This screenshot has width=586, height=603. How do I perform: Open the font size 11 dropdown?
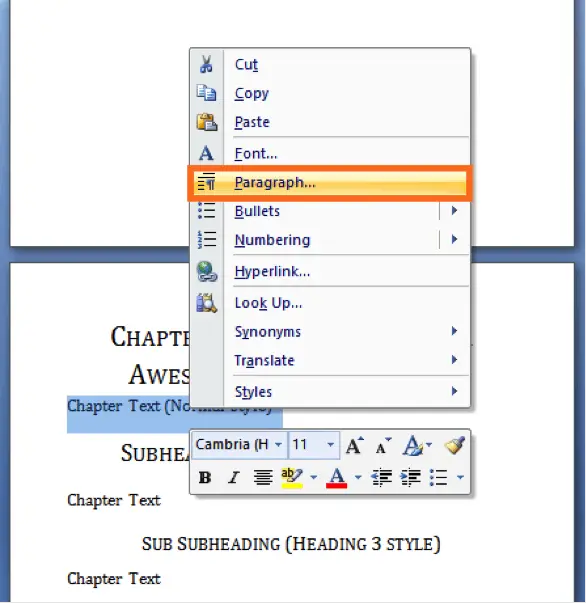point(330,445)
